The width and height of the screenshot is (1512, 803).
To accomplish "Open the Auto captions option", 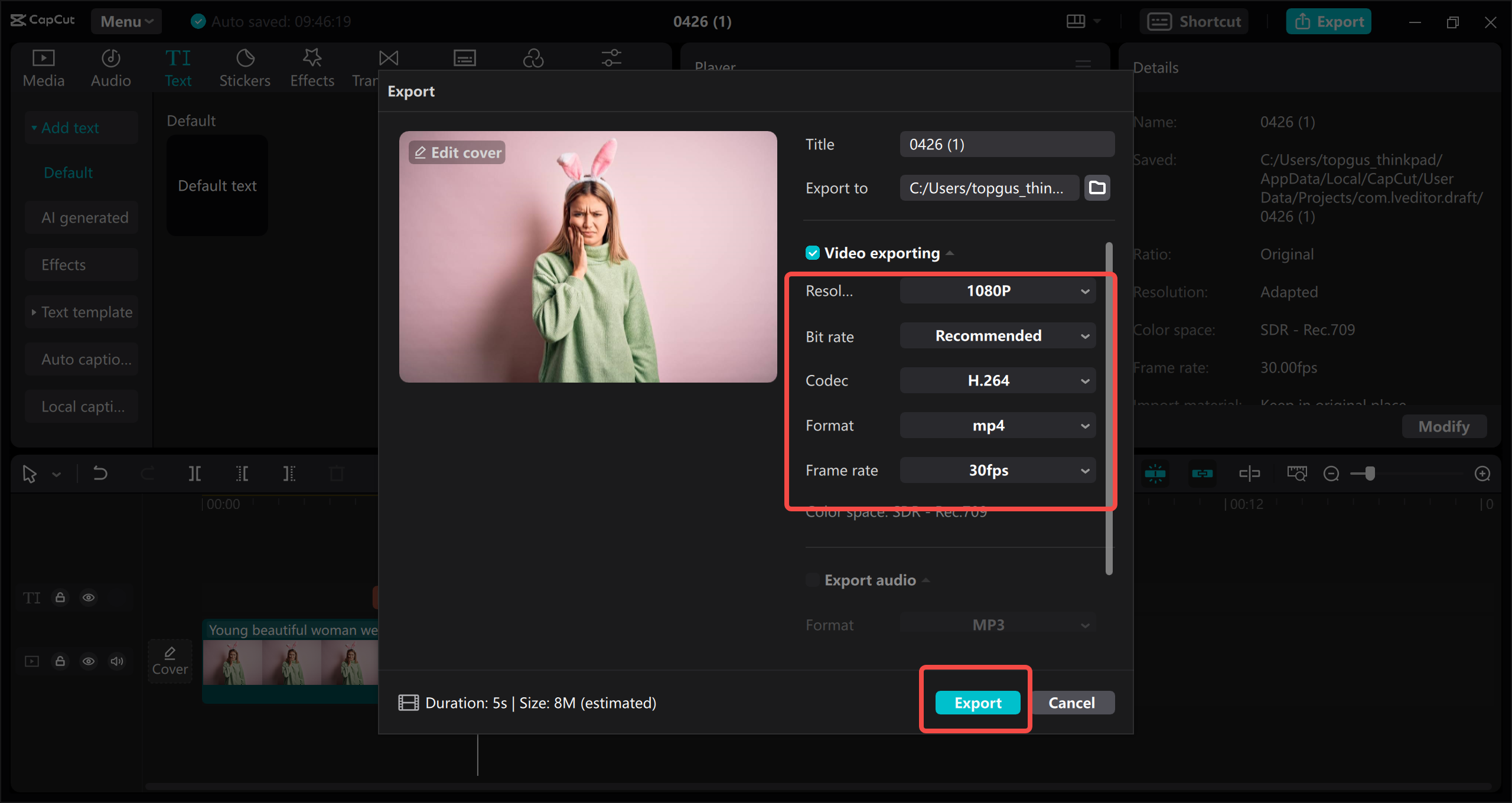I will click(82, 359).
